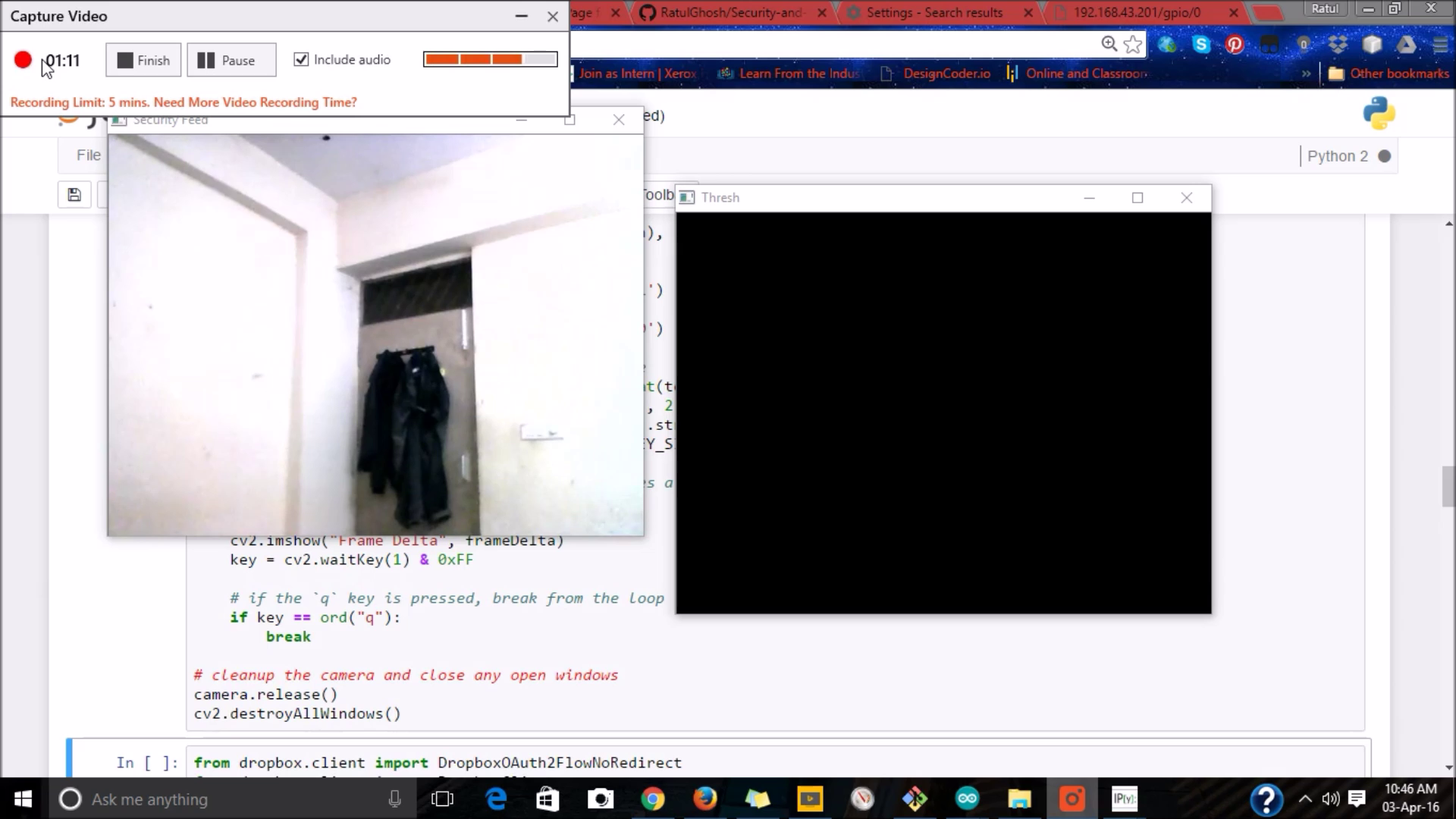Open Arduino IDE from the taskbar
Viewport: 1456px width, 819px height.
point(967,799)
